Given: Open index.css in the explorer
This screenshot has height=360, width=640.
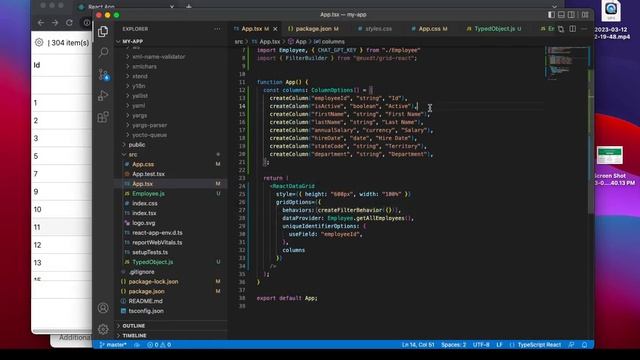Looking at the screenshot, I should coord(144,204).
